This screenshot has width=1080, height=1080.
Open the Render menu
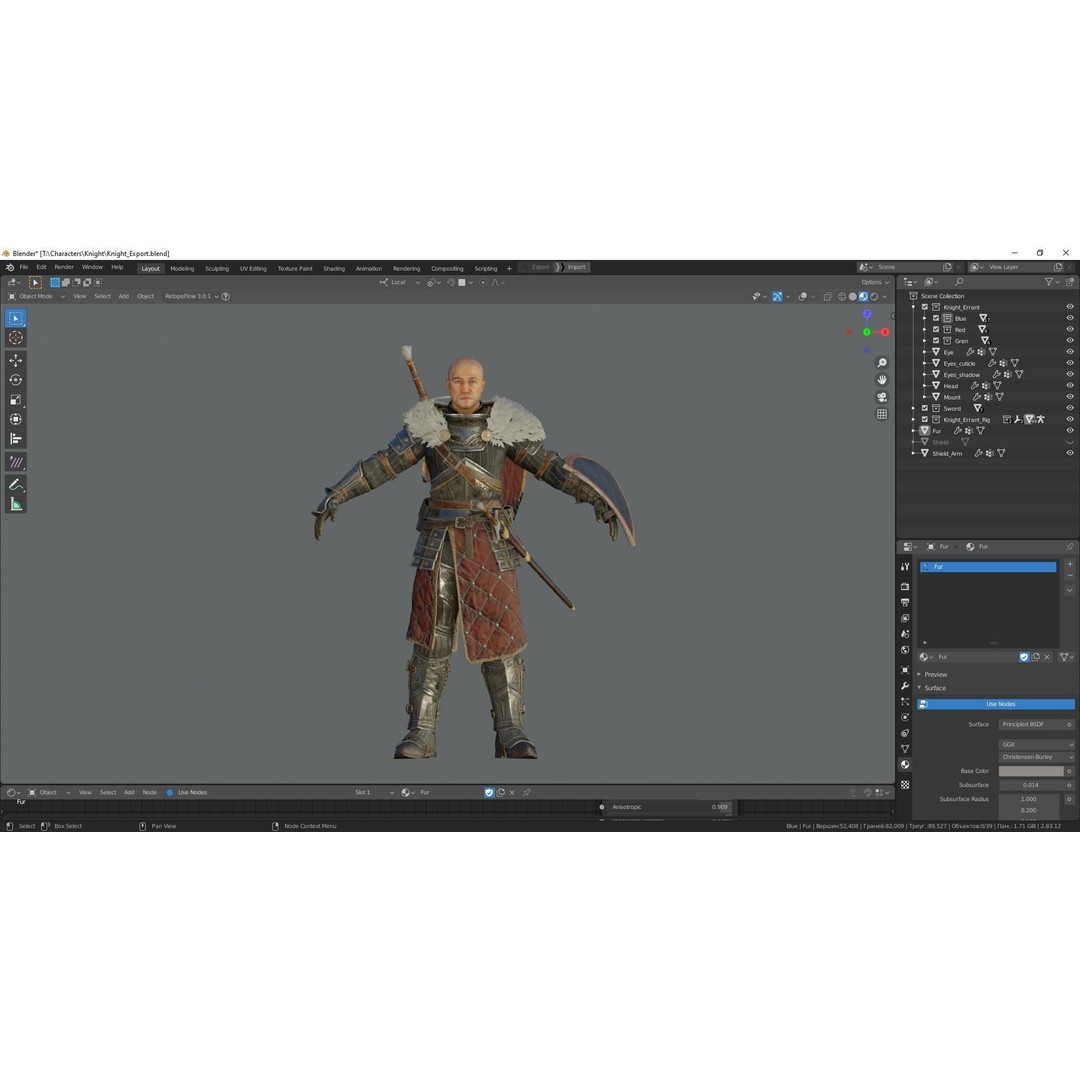click(x=64, y=267)
